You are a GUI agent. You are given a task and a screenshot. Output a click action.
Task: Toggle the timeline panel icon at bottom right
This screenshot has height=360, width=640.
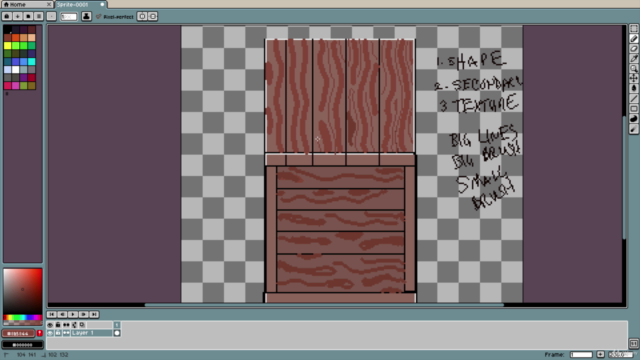pos(633,343)
